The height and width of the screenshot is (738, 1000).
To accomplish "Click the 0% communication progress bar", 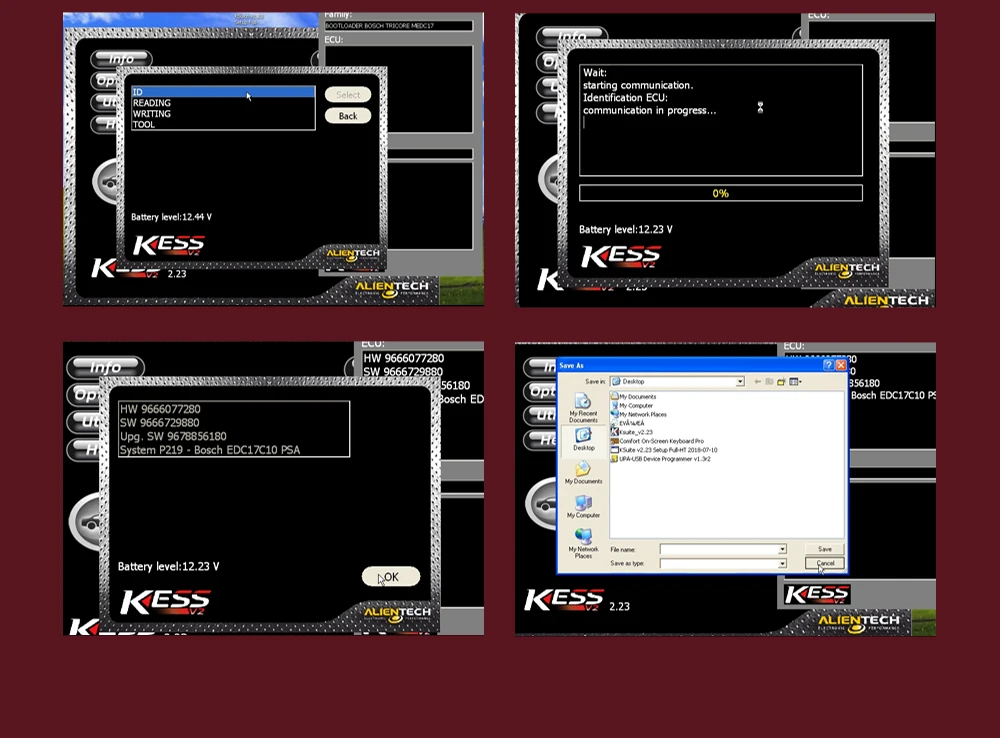I will 721,193.
